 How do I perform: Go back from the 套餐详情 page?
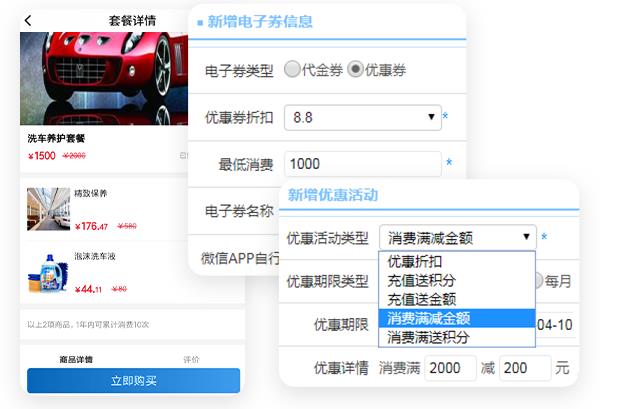[x=28, y=21]
